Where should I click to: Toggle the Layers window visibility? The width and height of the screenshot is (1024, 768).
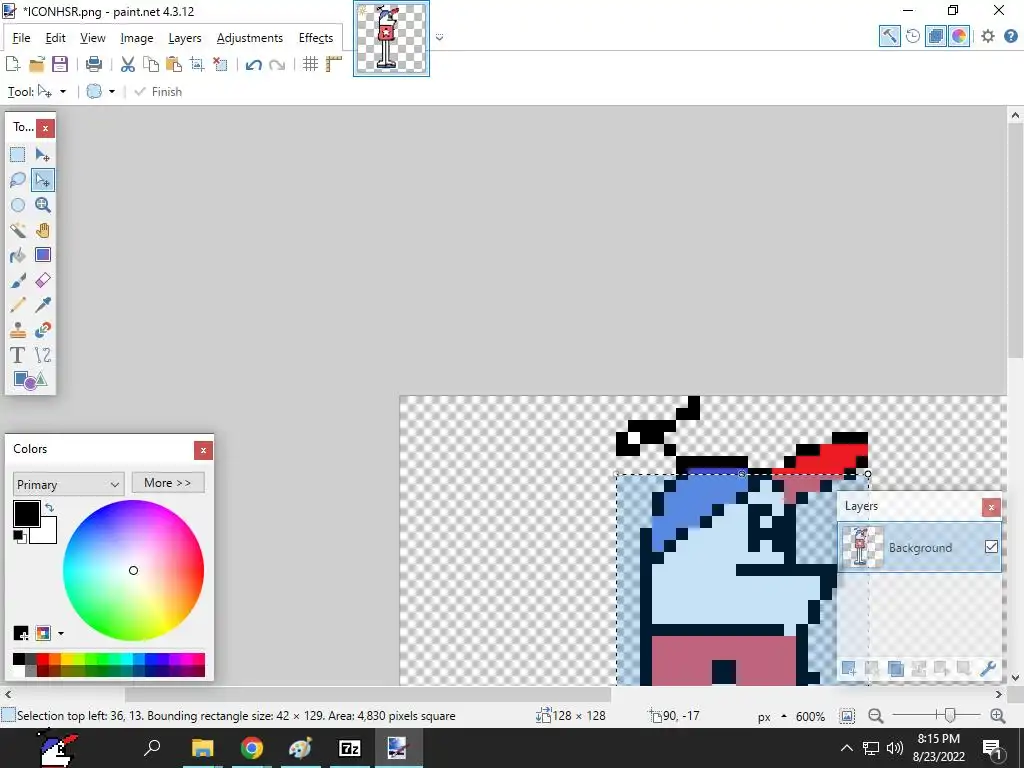pyautogui.click(x=936, y=36)
